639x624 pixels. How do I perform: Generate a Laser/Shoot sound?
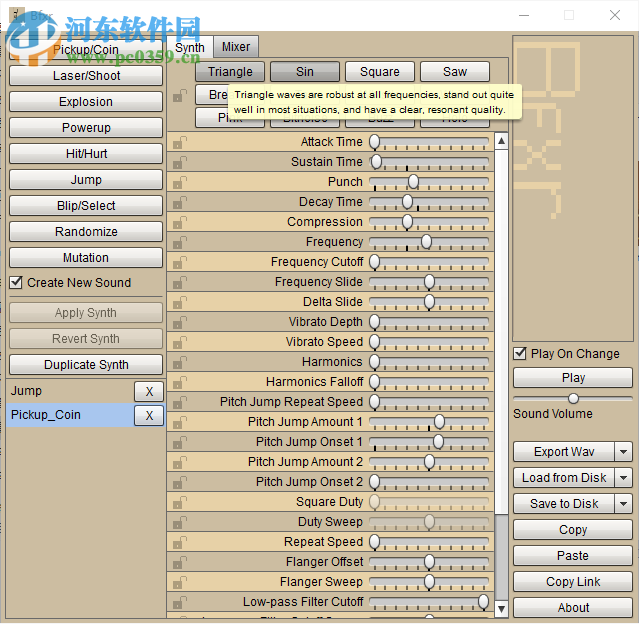[86, 76]
